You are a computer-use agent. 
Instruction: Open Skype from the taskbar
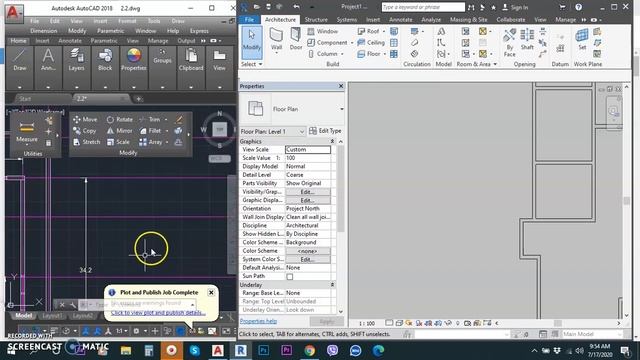[194, 350]
